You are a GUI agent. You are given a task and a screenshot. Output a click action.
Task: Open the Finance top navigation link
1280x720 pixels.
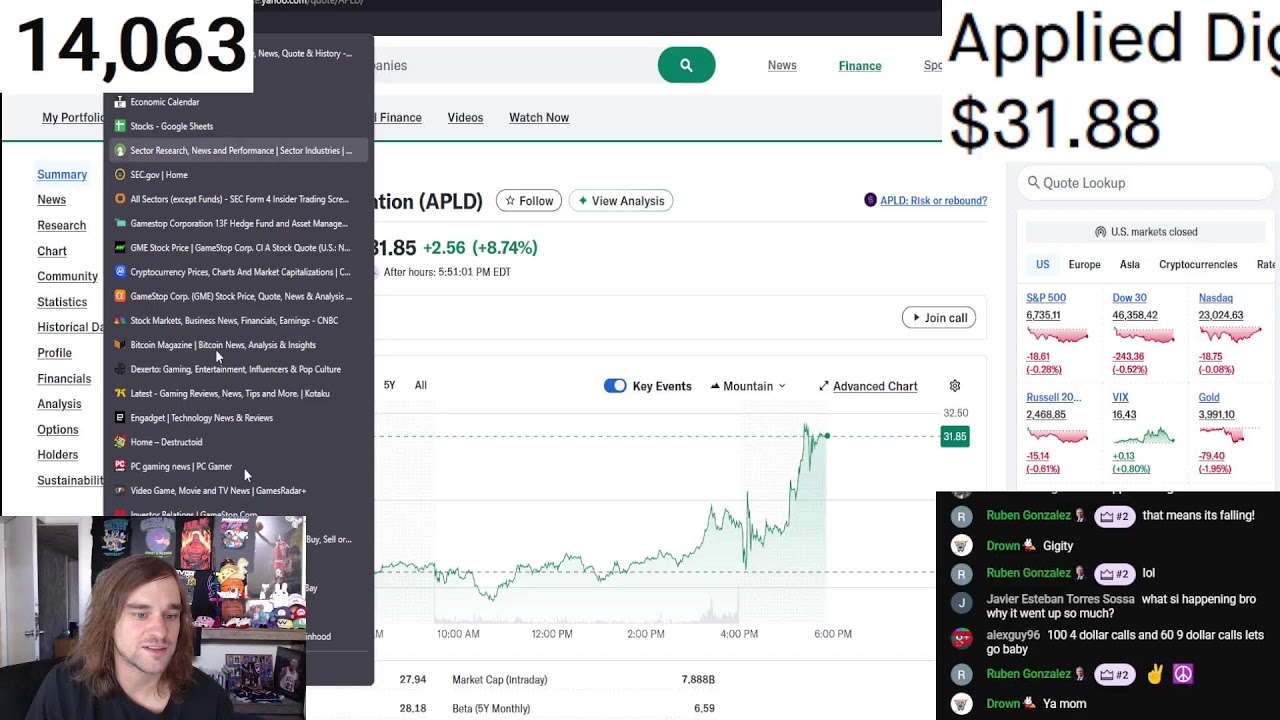coord(860,66)
